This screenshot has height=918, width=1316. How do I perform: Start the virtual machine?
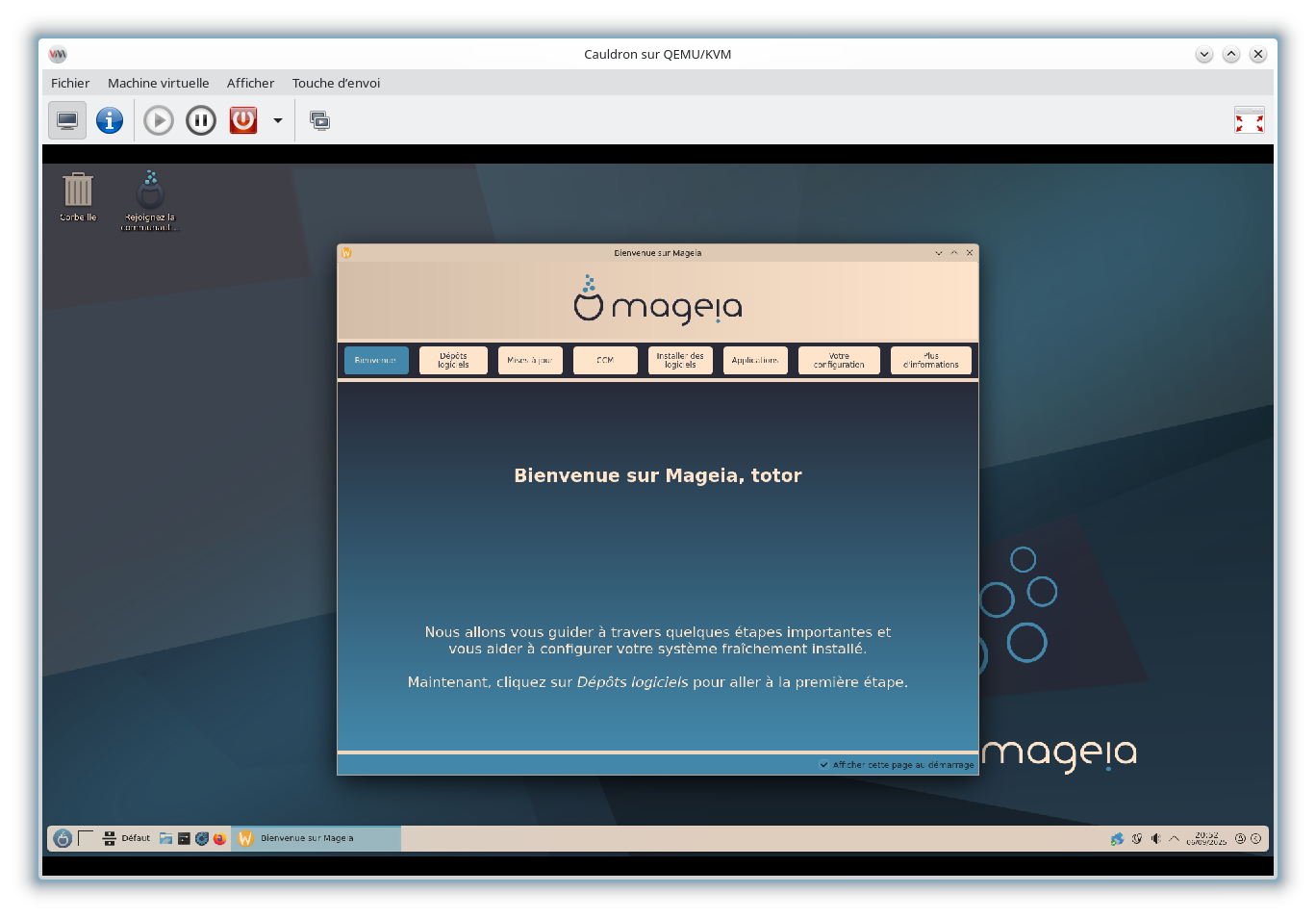[159, 120]
